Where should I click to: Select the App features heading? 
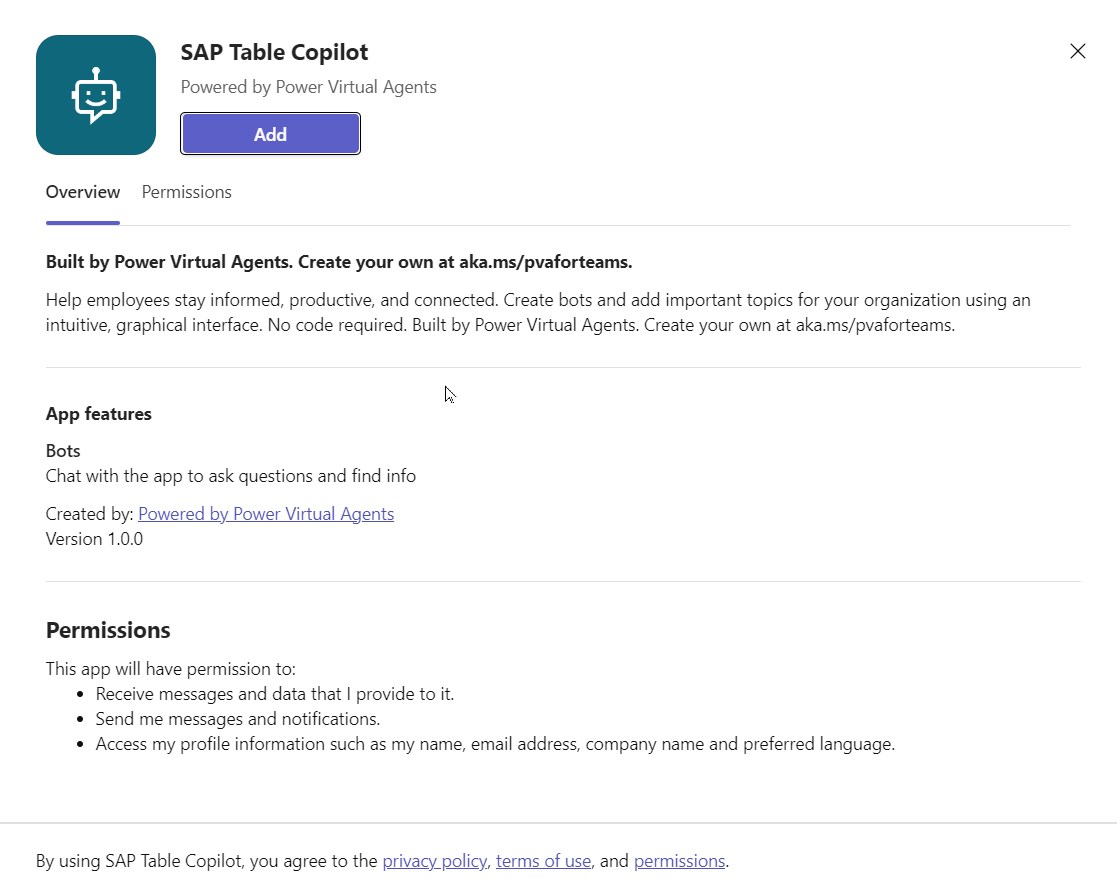pos(99,414)
